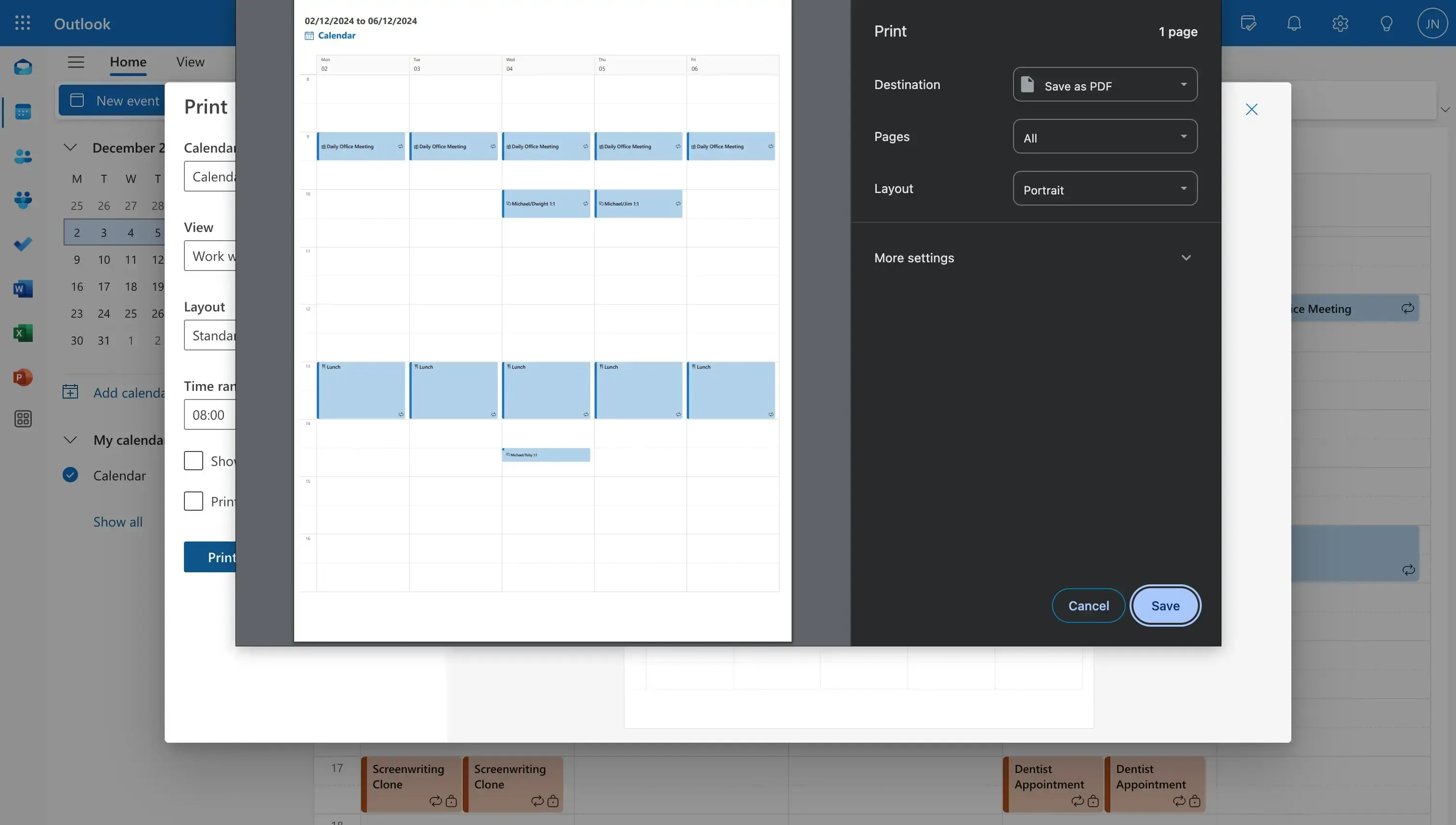Open Mail from the left sidebar
The height and width of the screenshot is (825, 1456).
click(23, 67)
